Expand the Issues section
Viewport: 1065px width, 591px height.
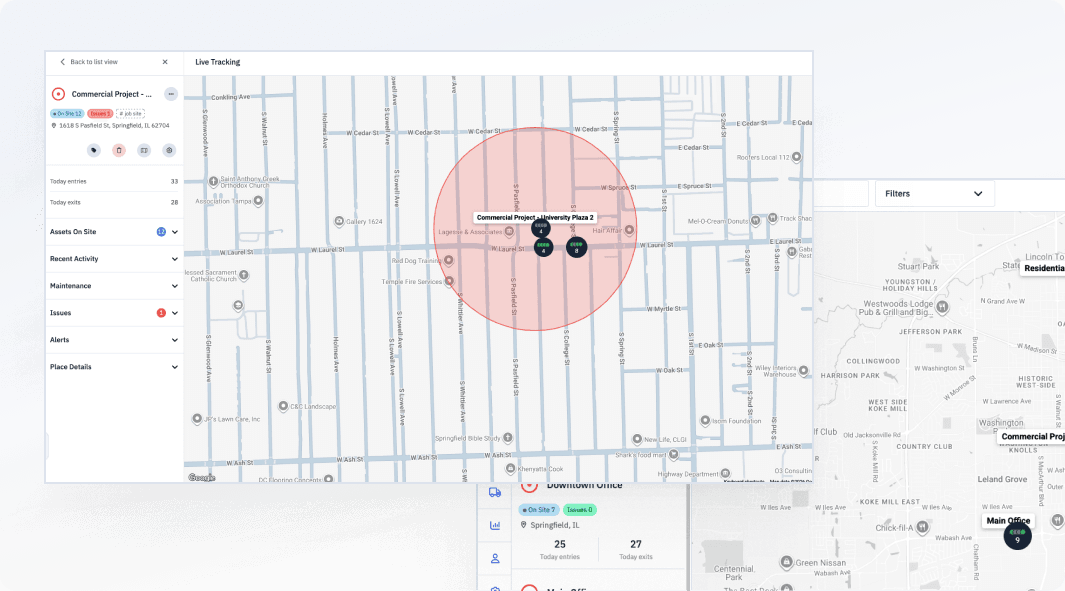click(x=114, y=313)
